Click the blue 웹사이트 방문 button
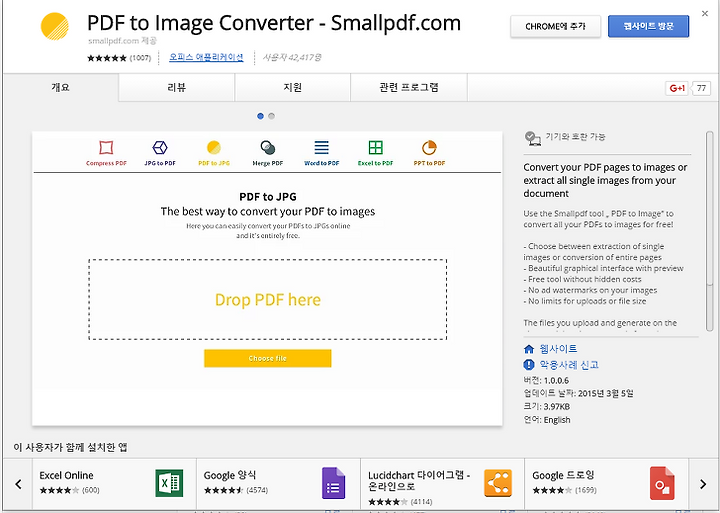 pos(648,26)
